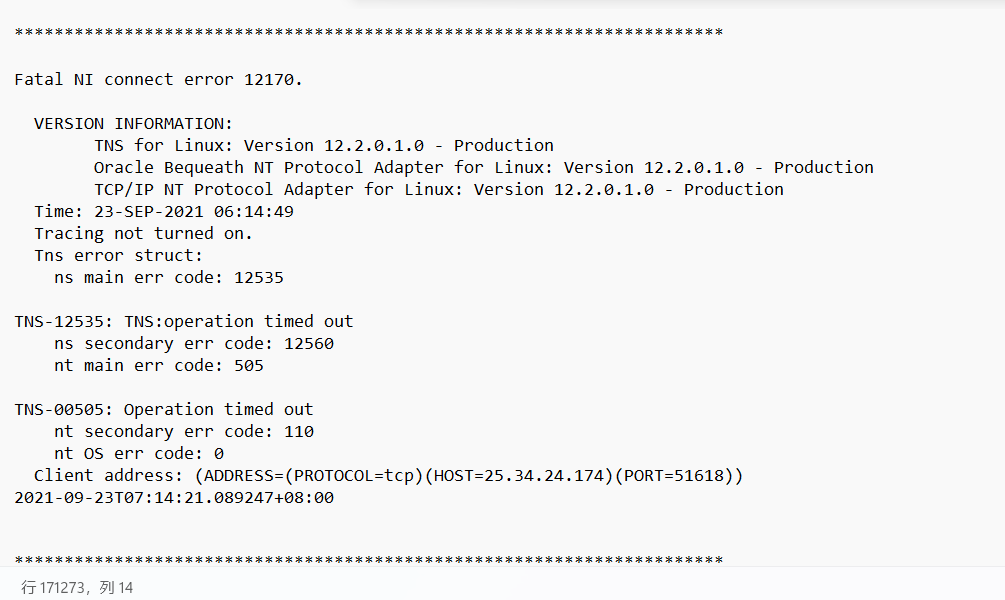
Task: Click the "Tracing not turned on." line
Action: coord(143,233)
